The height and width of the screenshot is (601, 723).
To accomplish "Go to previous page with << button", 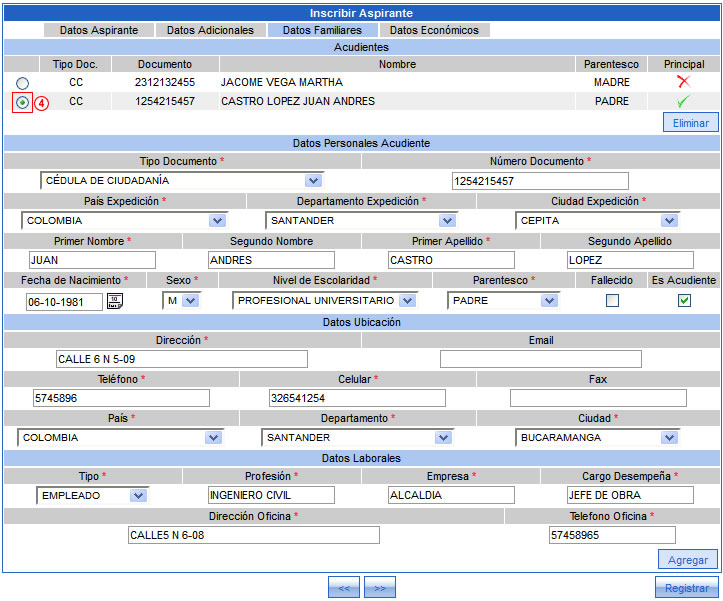I will pyautogui.click(x=344, y=588).
